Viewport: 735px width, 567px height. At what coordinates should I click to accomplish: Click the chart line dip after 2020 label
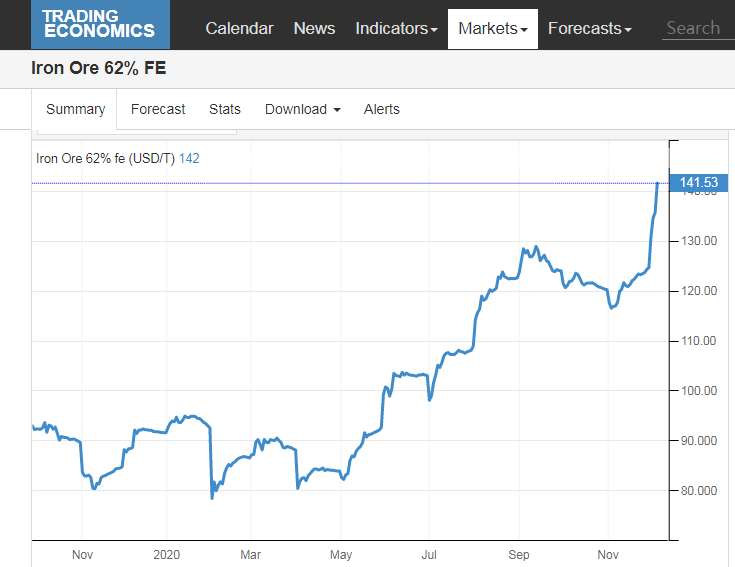click(212, 497)
